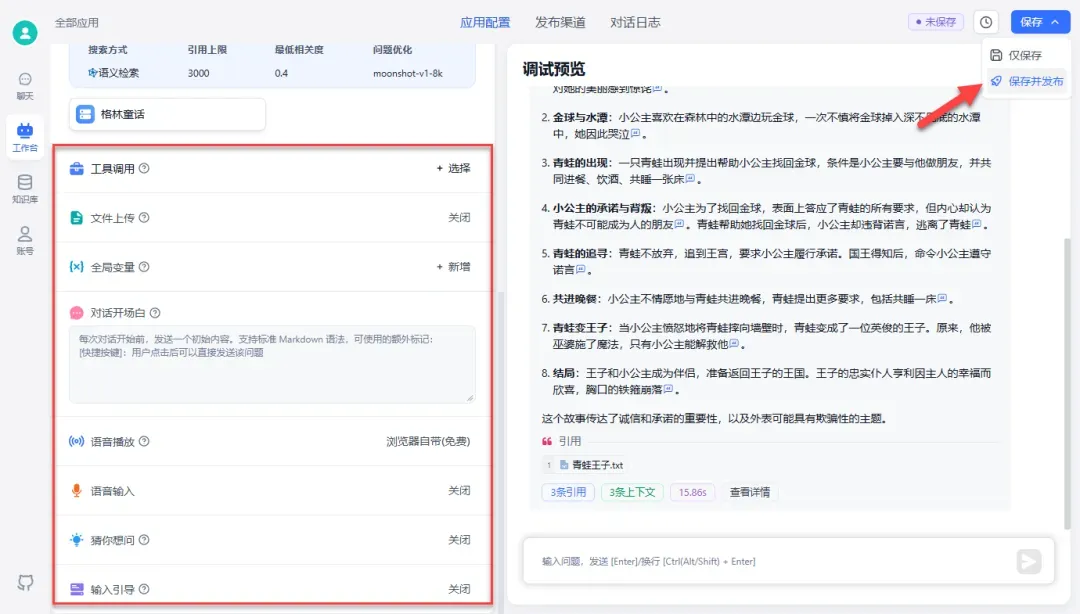
Task: Click + 选择 to add a tool
Action: [453, 168]
